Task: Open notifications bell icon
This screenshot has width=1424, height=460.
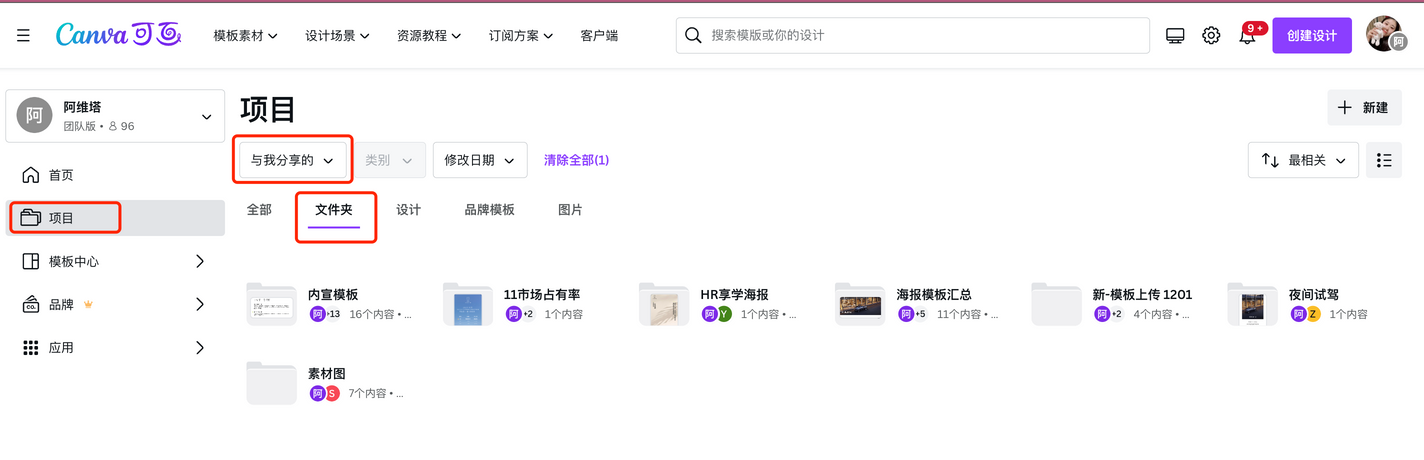Action: 1247,36
